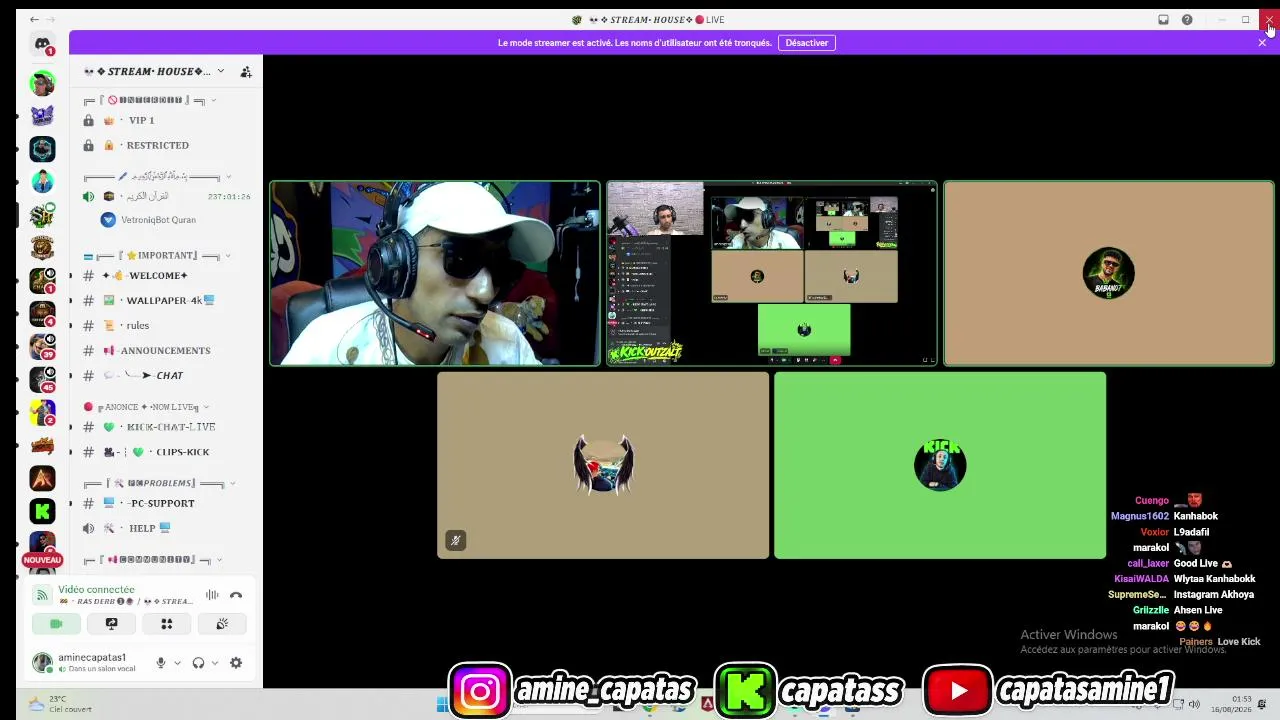Collapse the Arabic-titled category above the Quran channel
The width and height of the screenshot is (1280, 720).
[158, 177]
